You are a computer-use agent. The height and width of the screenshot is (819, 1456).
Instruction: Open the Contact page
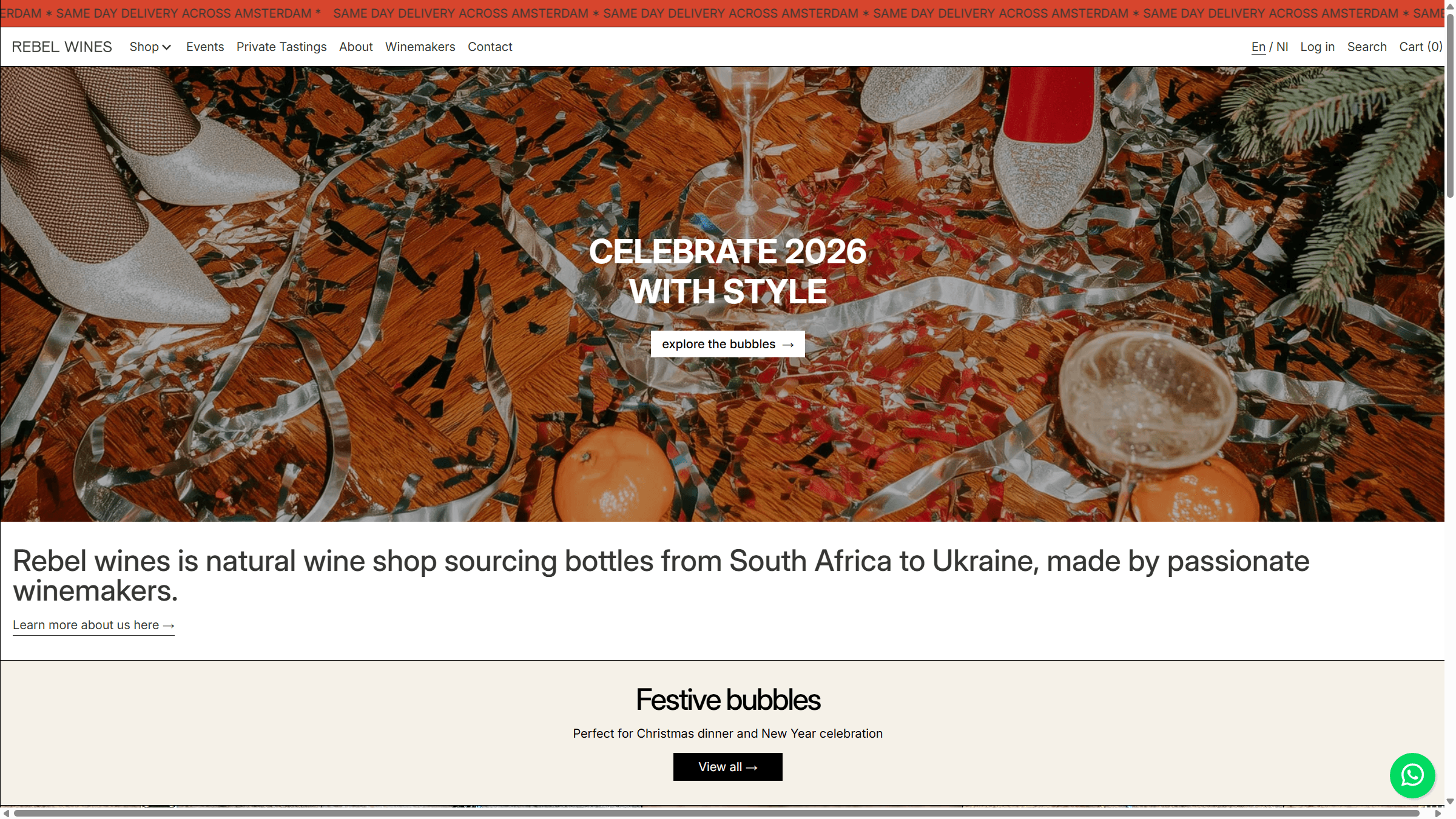(x=490, y=47)
